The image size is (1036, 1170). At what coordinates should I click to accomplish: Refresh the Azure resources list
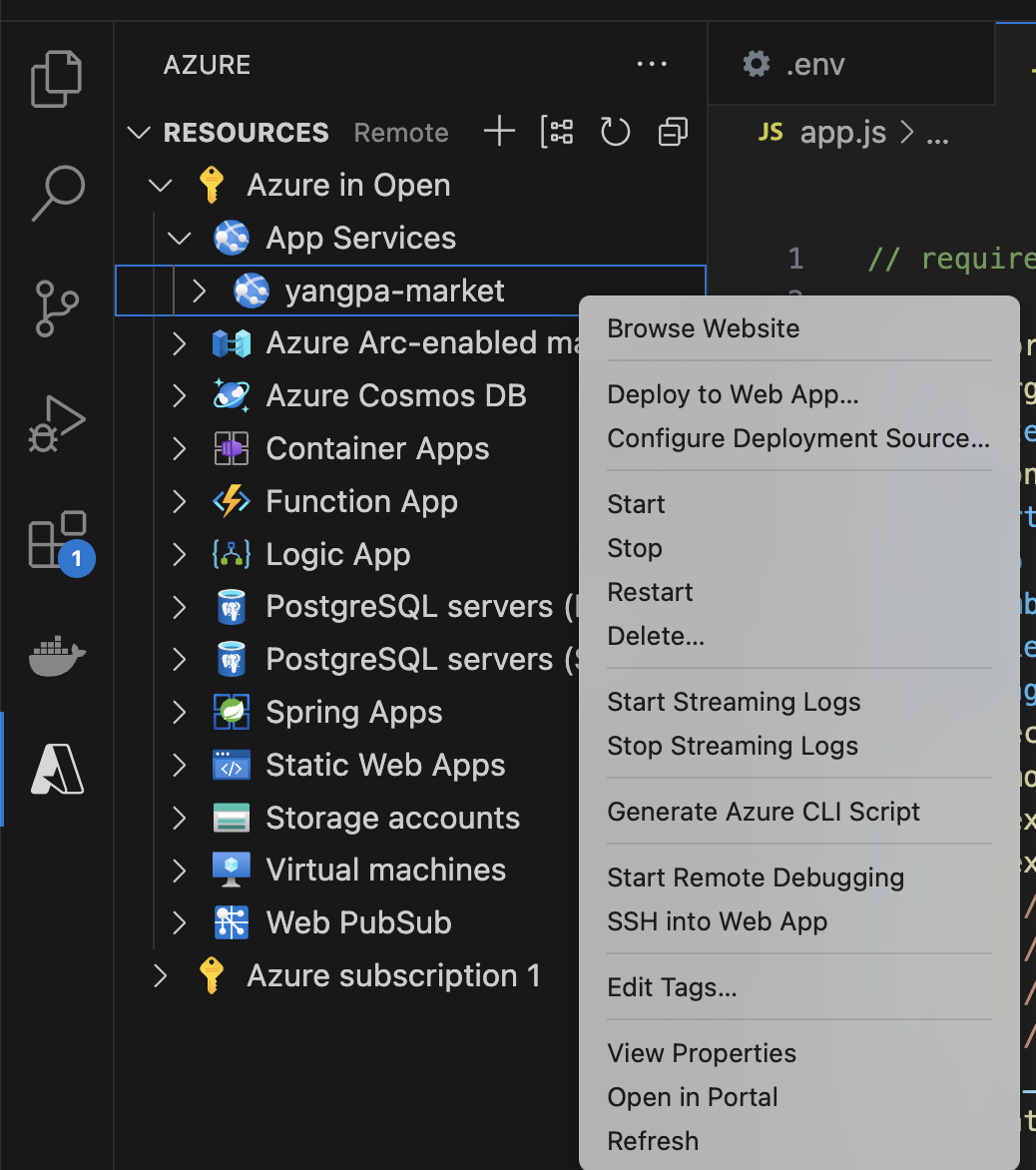tap(616, 132)
